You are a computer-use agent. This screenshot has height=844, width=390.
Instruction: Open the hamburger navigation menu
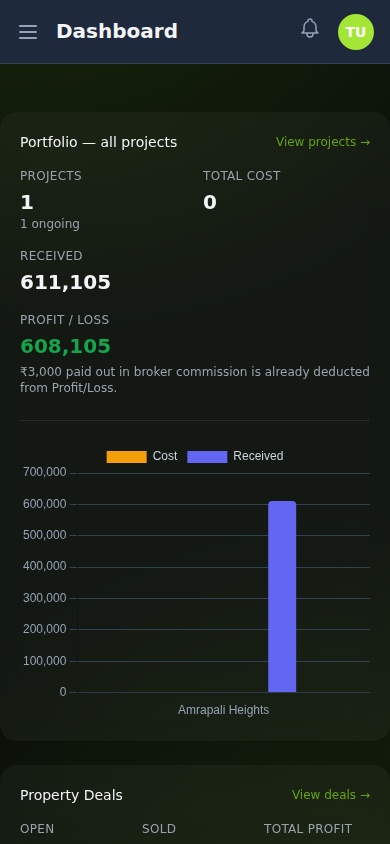pyautogui.click(x=28, y=32)
